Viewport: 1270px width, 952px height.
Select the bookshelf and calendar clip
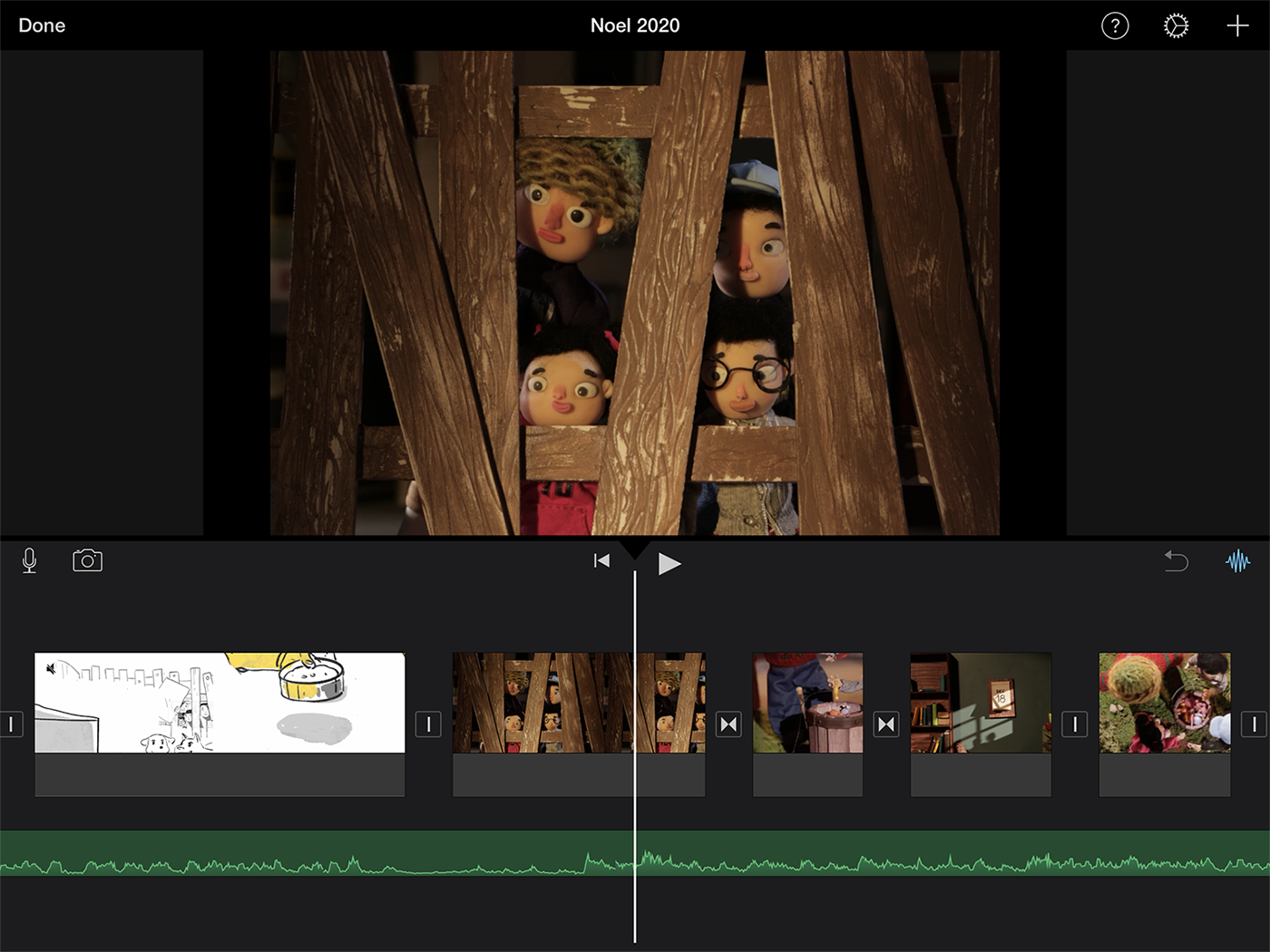point(981,703)
